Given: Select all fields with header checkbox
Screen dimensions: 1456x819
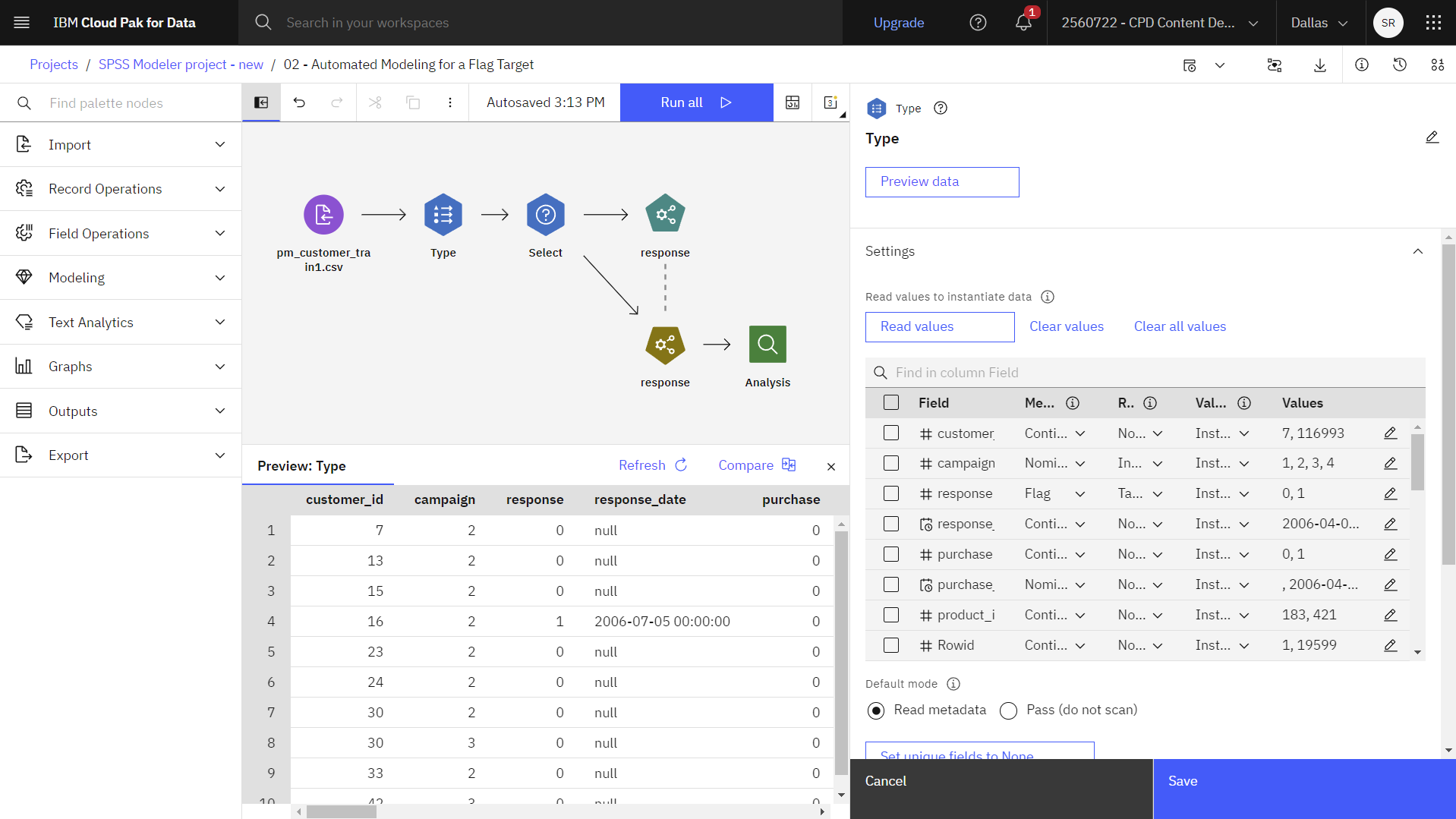Looking at the screenshot, I should 891,402.
